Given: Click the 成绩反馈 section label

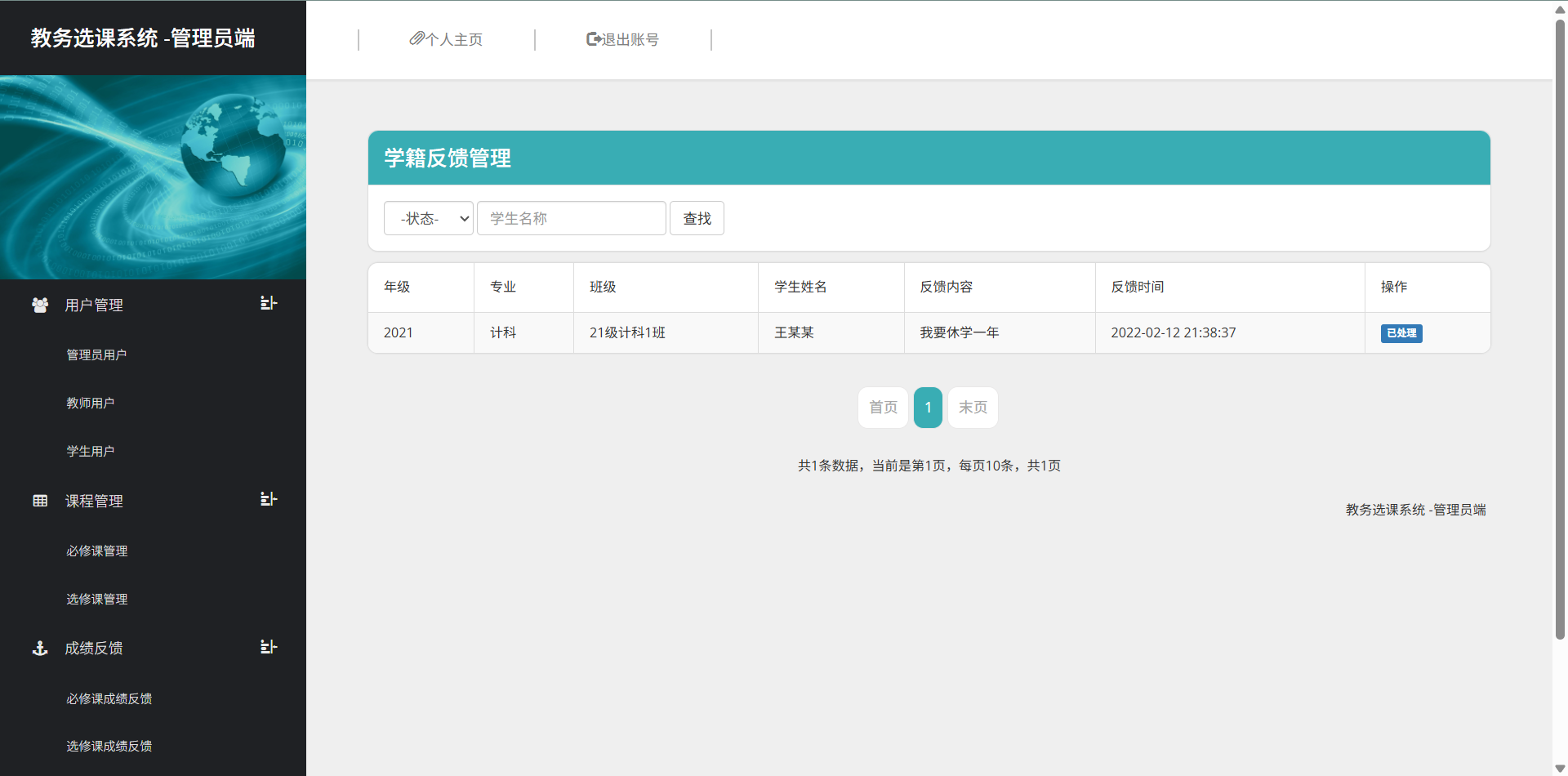Looking at the screenshot, I should [94, 648].
